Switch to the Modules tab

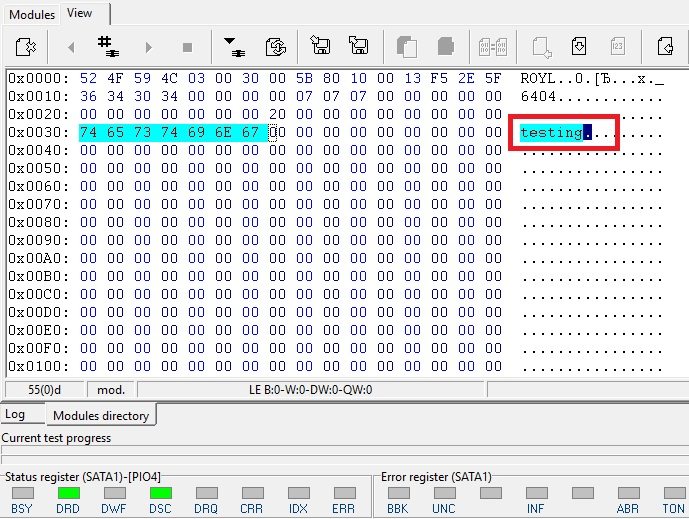pos(32,15)
